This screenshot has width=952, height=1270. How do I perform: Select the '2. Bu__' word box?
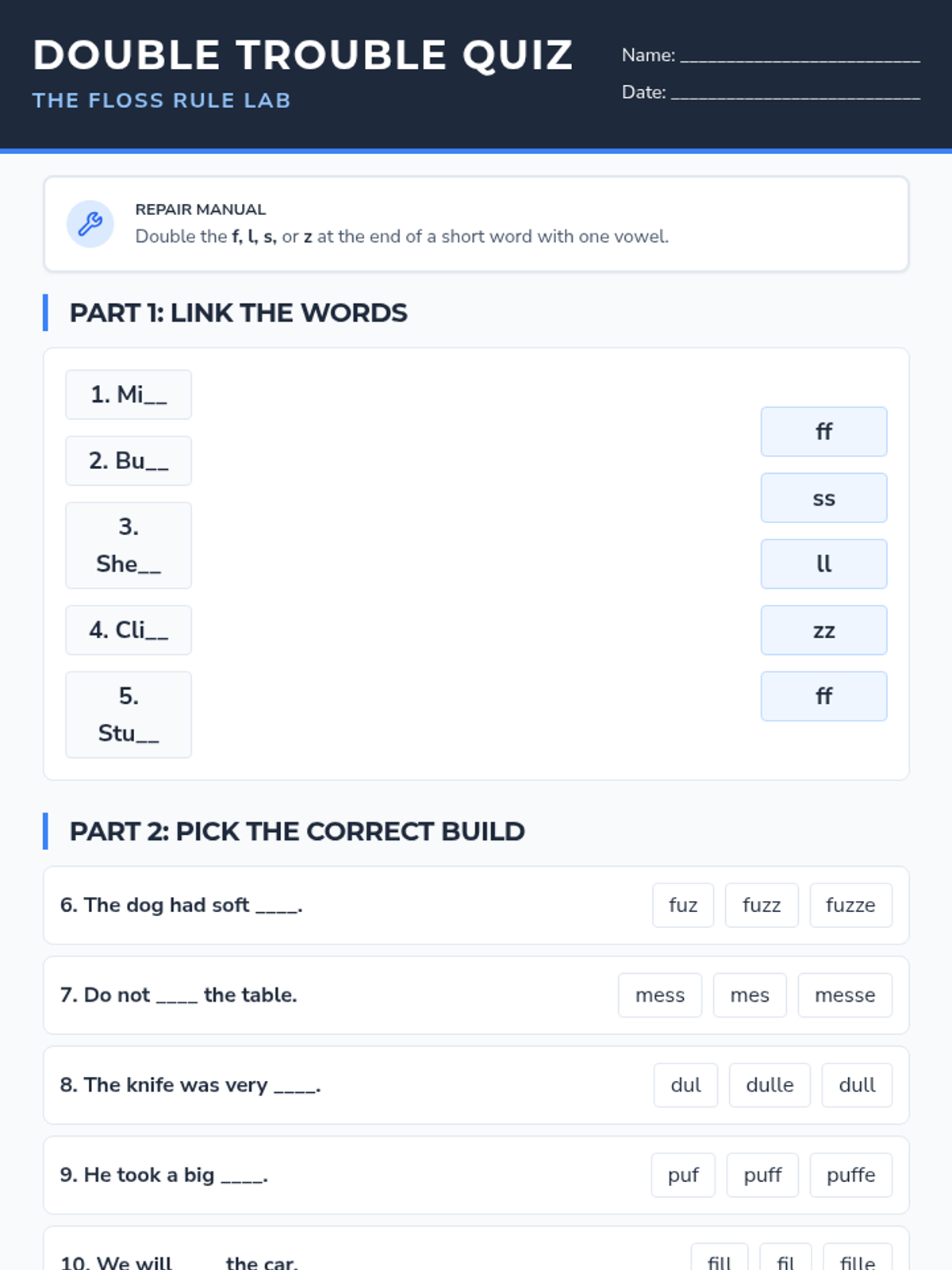point(129,460)
